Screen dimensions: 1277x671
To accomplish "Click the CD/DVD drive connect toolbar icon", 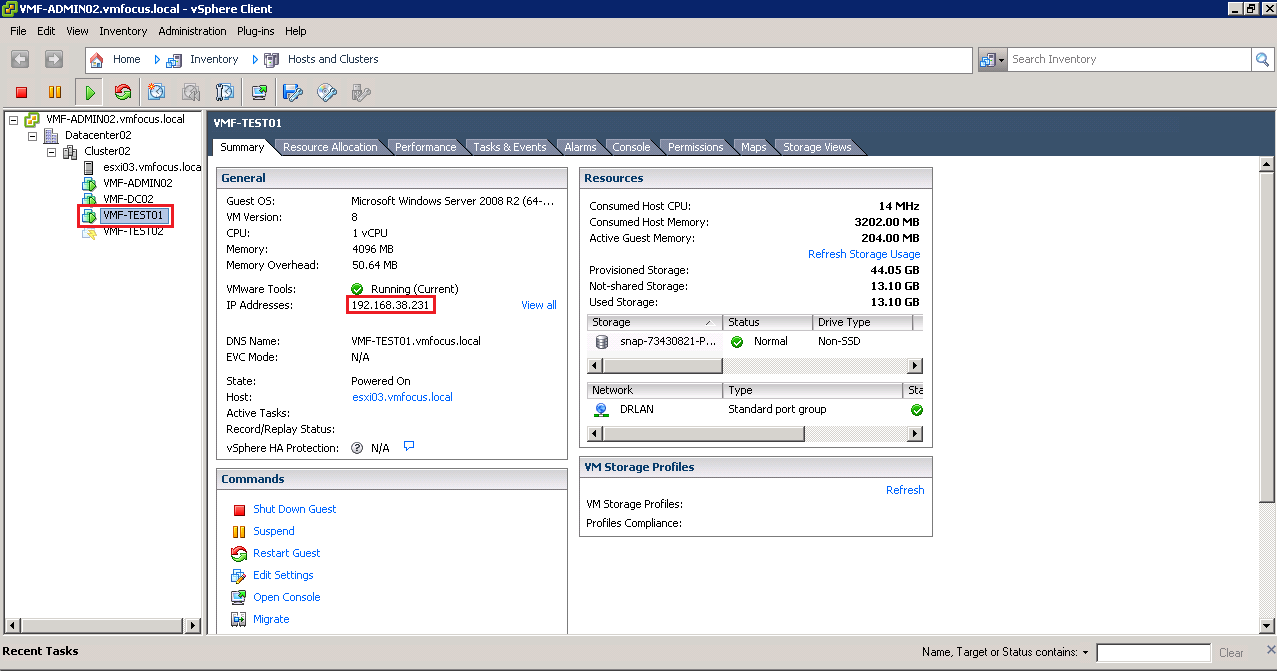I will [x=327, y=92].
